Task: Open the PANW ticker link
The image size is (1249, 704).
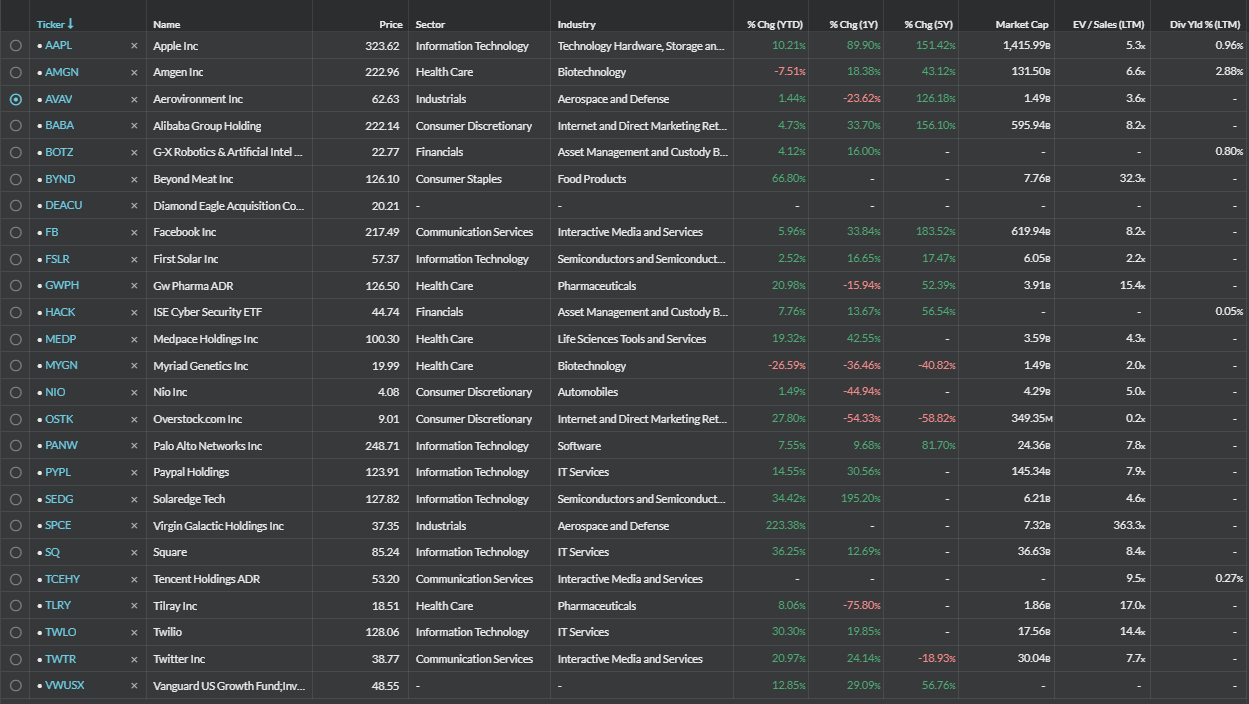Action: [61, 446]
